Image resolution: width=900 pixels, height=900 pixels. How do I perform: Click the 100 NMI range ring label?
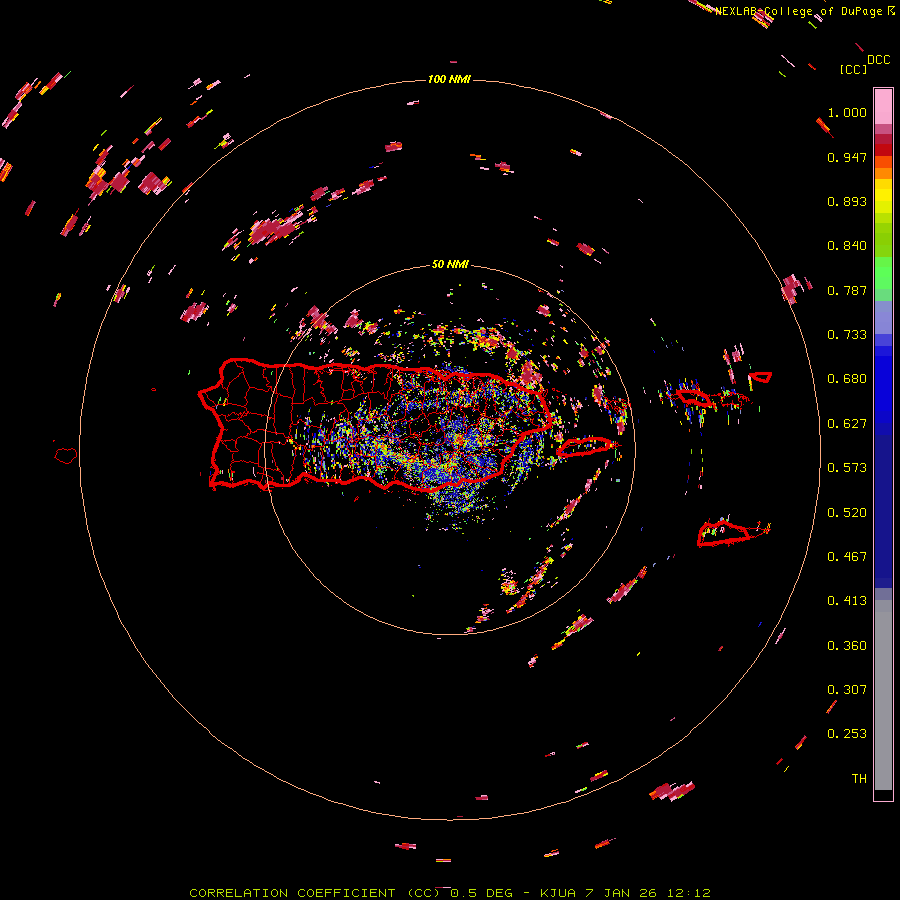[x=449, y=79]
